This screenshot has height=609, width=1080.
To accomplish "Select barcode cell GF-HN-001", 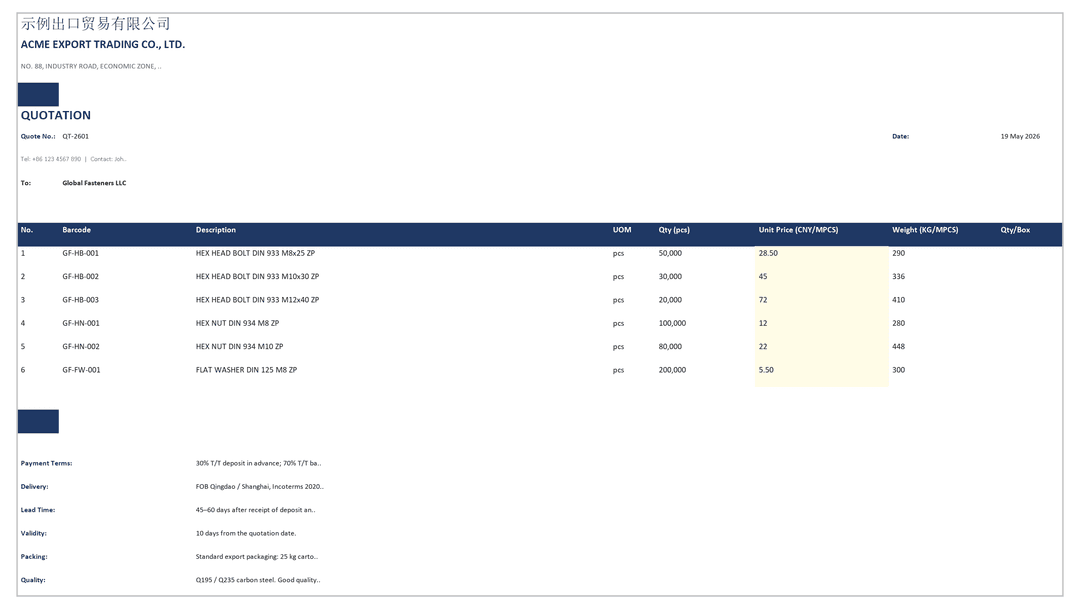I will pyautogui.click(x=81, y=323).
